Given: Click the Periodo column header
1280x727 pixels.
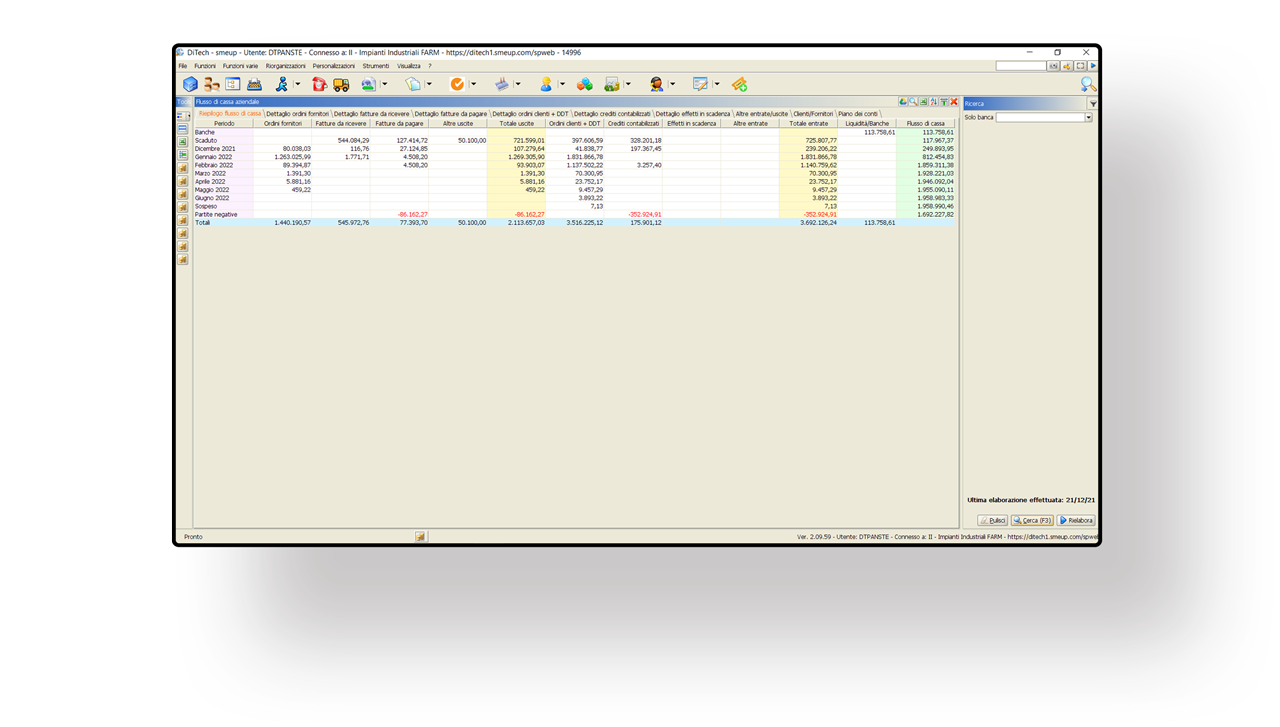Looking at the screenshot, I should tap(224, 124).
